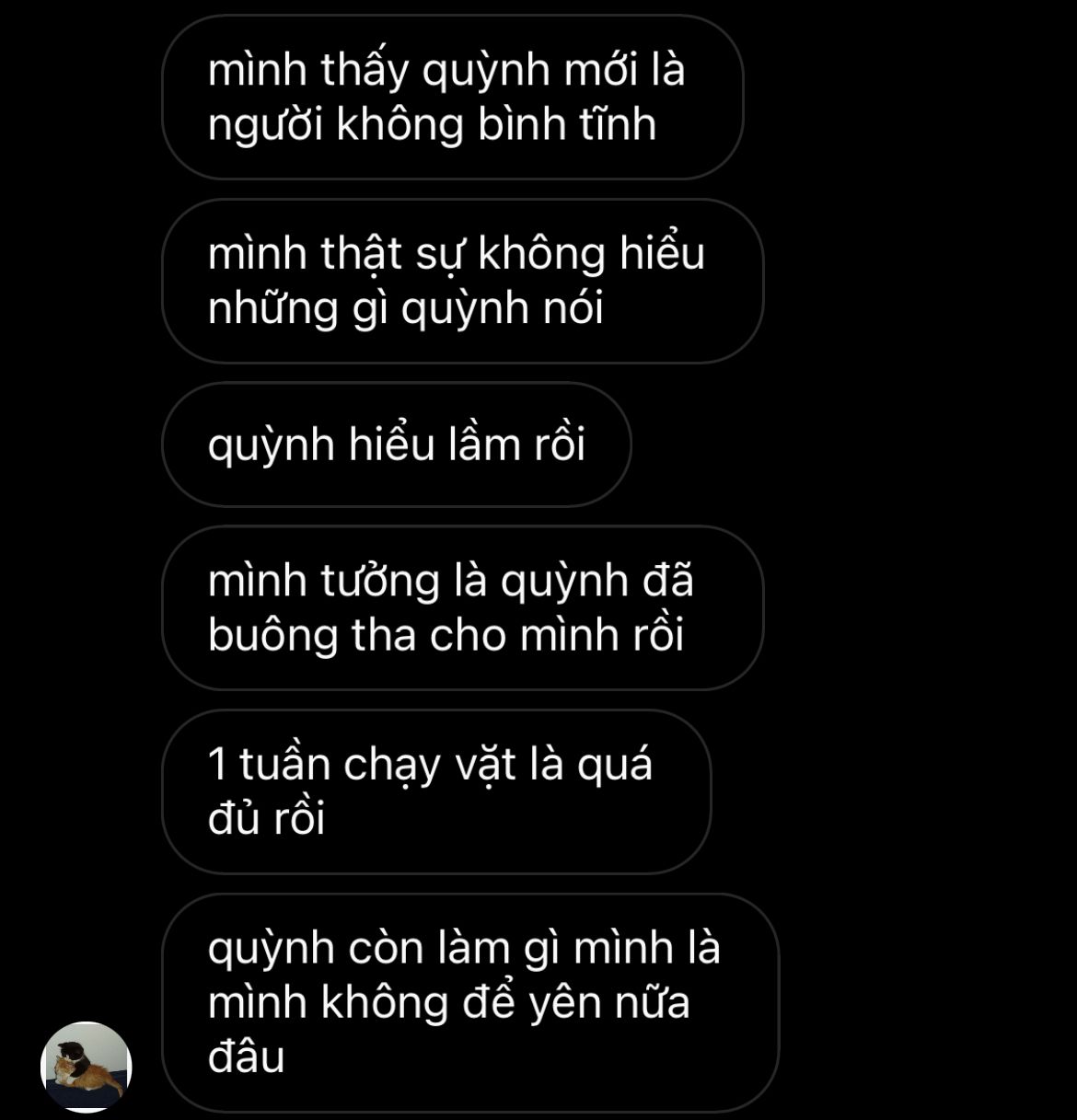Select the '1 tuần chạy vặt' message
The width and height of the screenshot is (1077, 1120).
point(436,791)
